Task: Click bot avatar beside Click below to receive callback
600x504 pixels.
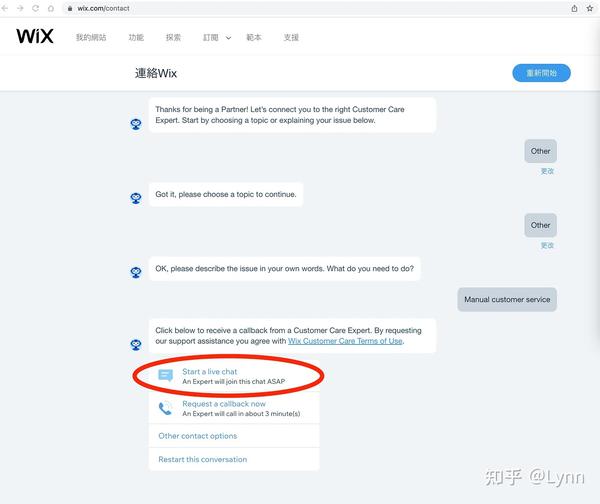Action: (x=136, y=344)
